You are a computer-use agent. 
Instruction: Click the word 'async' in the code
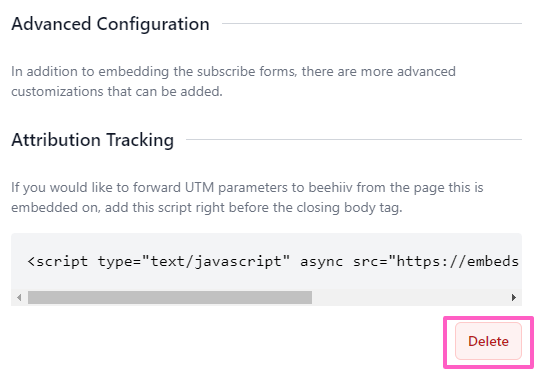pos(321,262)
